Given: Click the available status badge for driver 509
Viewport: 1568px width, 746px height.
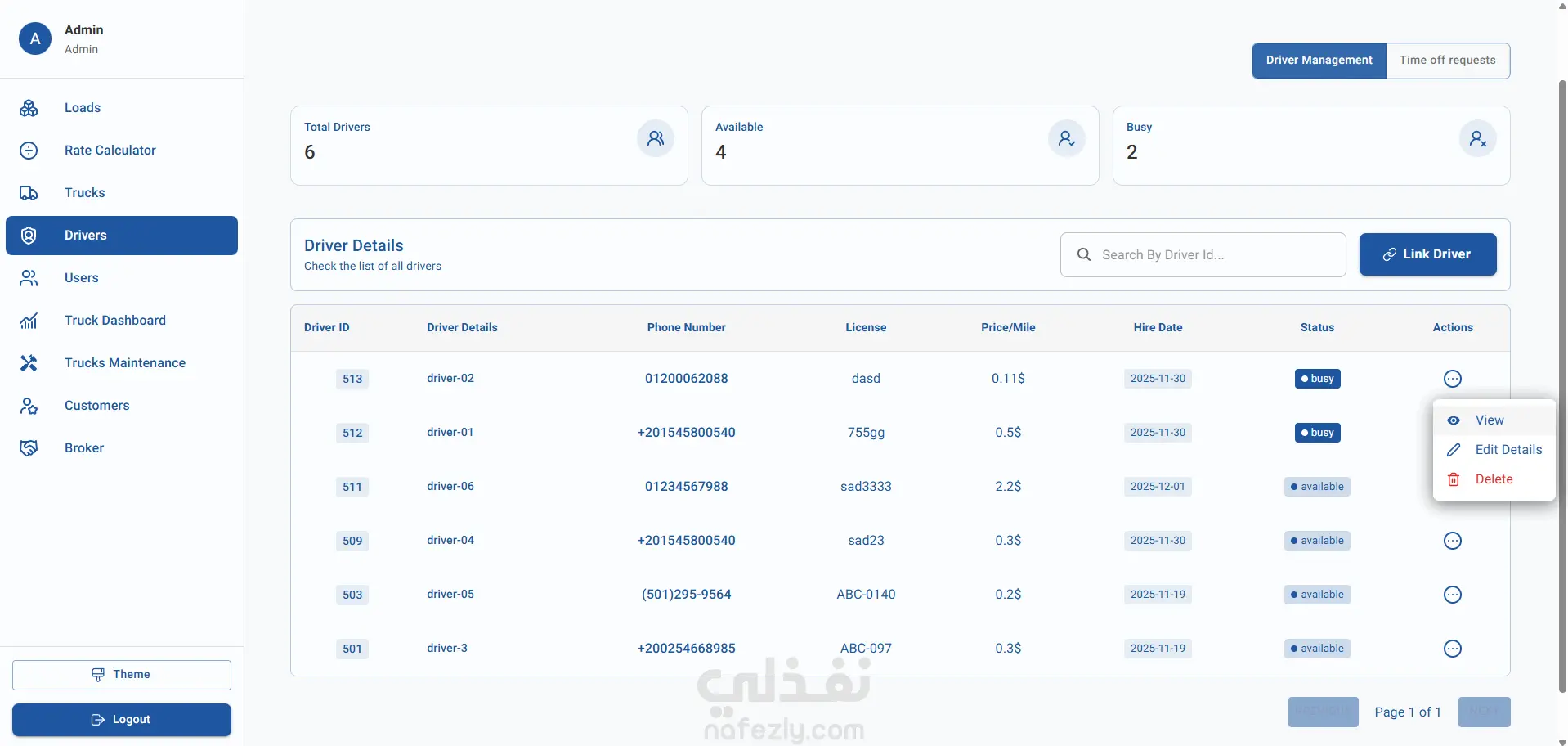Looking at the screenshot, I should [x=1317, y=541].
